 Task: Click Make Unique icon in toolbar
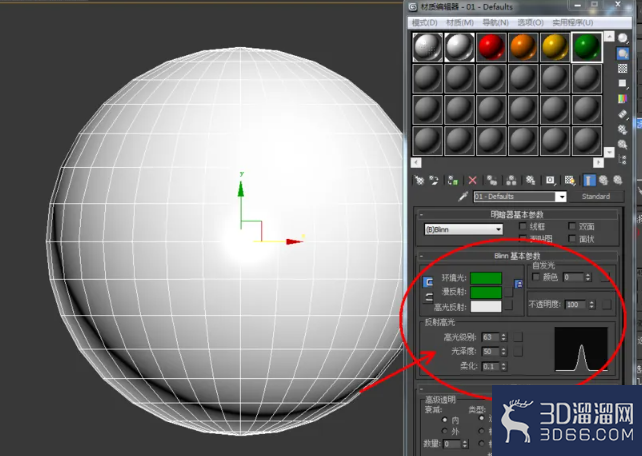[511, 180]
